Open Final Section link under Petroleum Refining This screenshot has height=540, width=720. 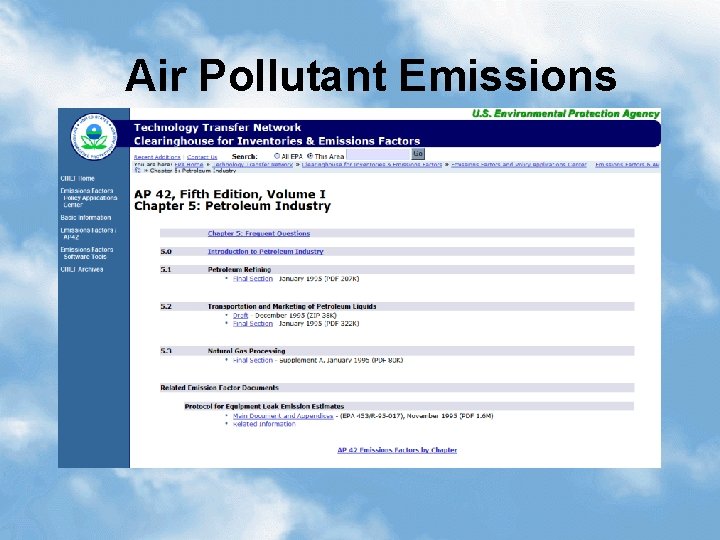(x=253, y=279)
